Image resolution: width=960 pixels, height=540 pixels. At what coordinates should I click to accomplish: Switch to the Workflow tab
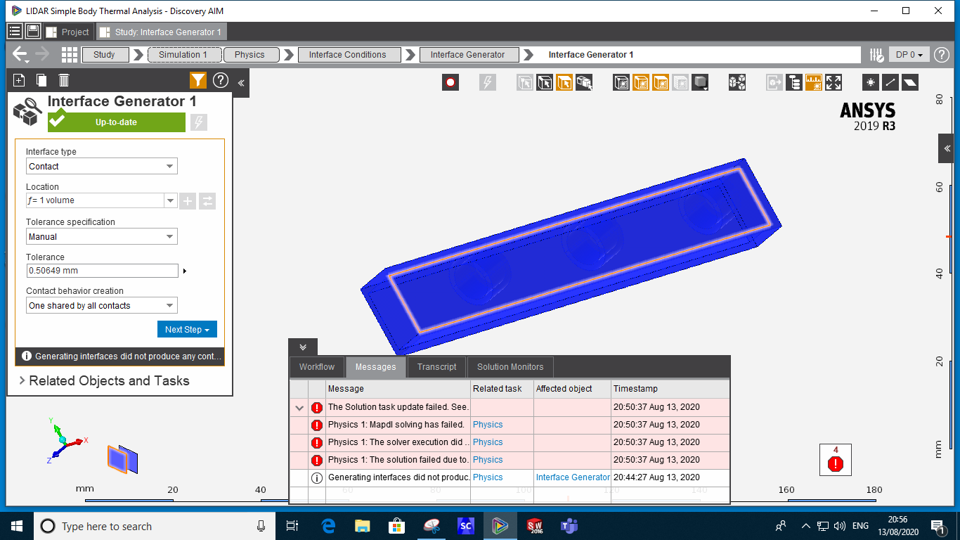(317, 367)
